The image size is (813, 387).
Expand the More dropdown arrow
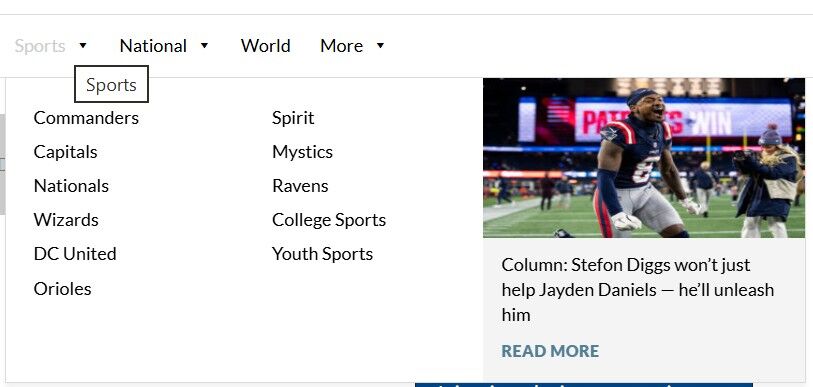point(380,46)
